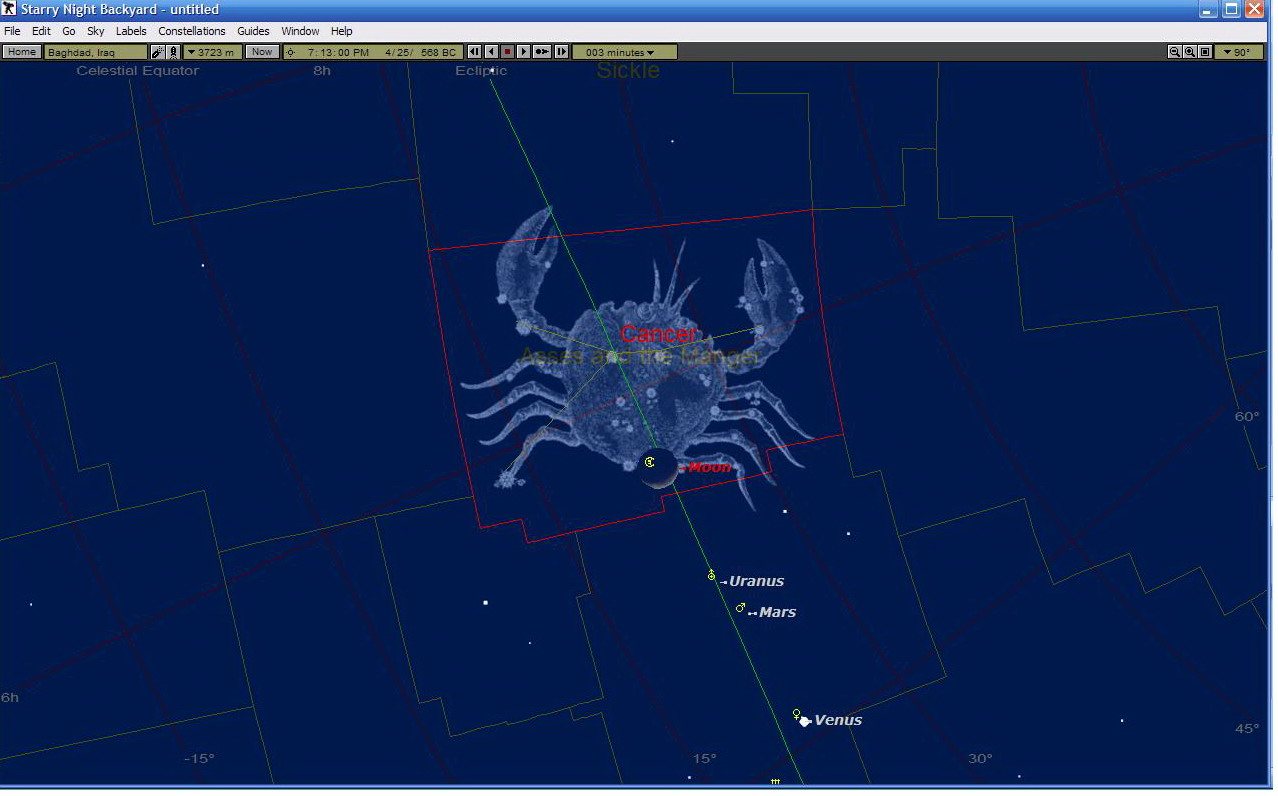The height and width of the screenshot is (796, 1278).
Task: Click the location picker tool icon
Action: [x=158, y=52]
